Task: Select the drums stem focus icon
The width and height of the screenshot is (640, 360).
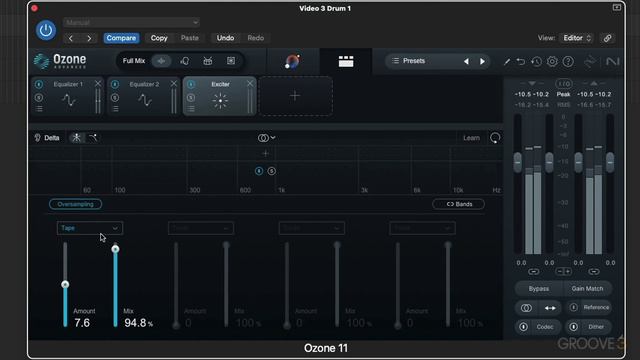Action: pos(208,61)
